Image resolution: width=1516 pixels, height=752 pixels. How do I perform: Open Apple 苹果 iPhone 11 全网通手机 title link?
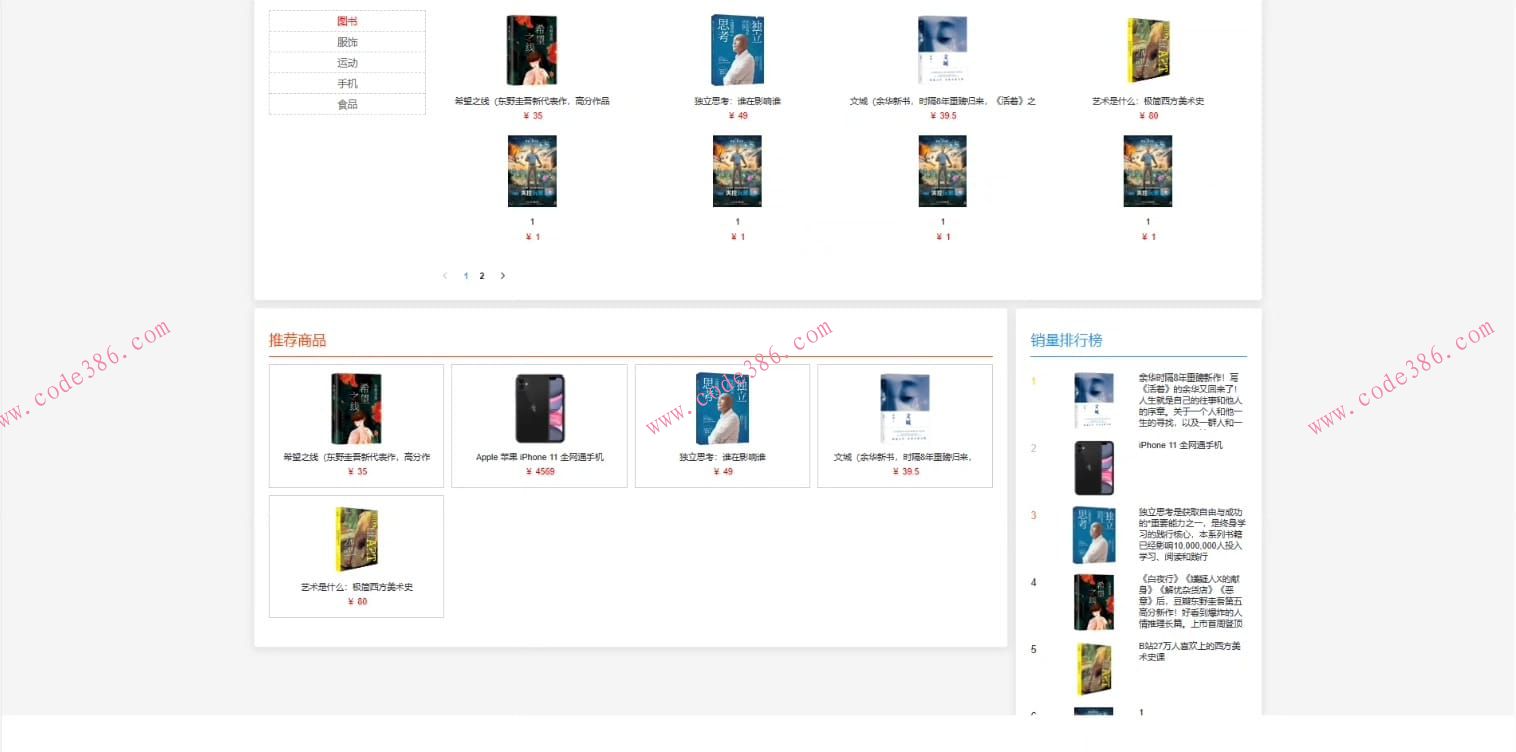click(x=540, y=457)
